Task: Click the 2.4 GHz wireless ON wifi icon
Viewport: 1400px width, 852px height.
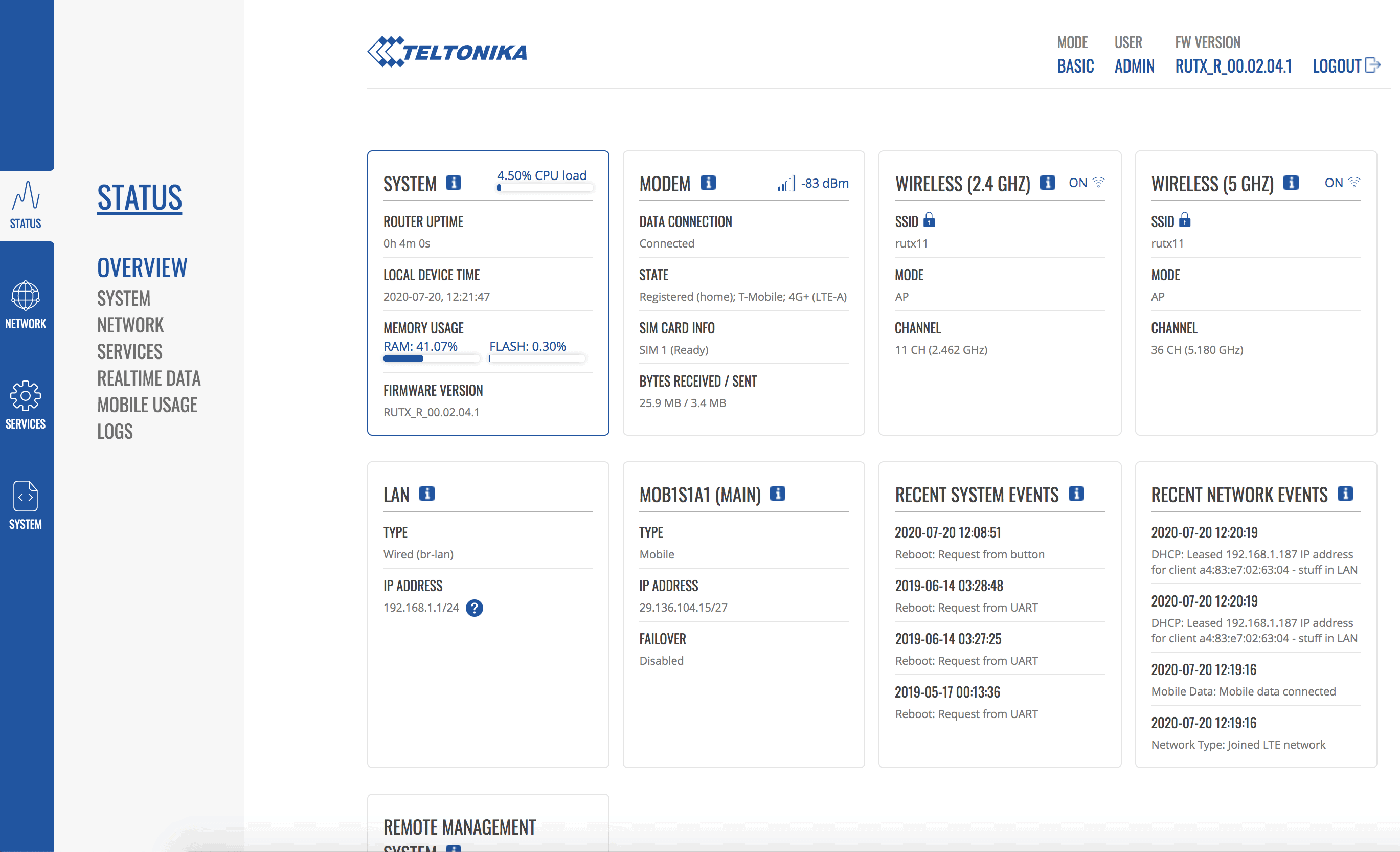Action: [x=1099, y=183]
